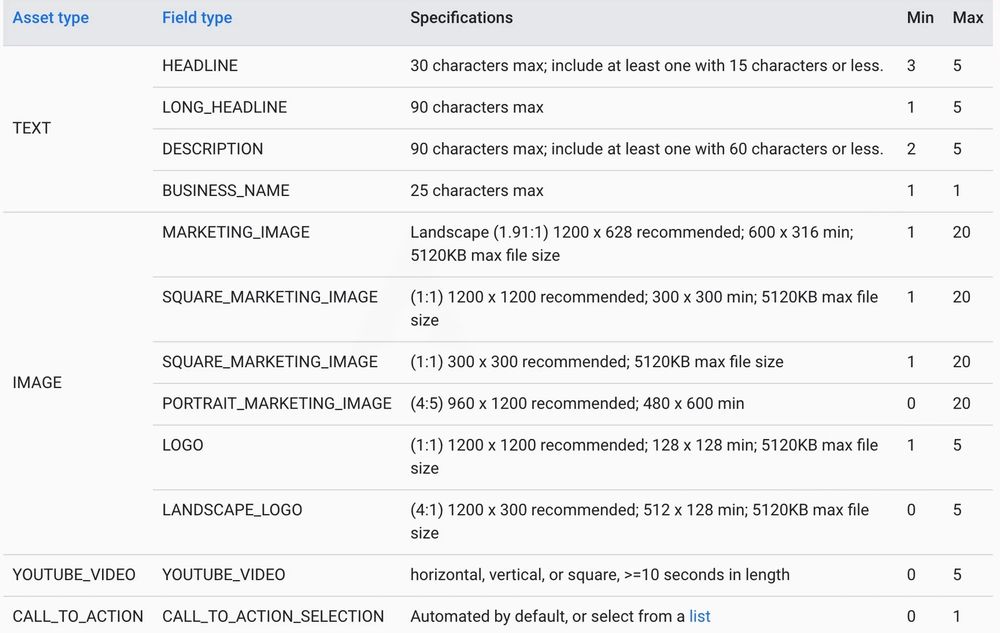Screen dimensions: 1000x633
Task: Click the '25 characters max' specification text
Action: (x=477, y=190)
